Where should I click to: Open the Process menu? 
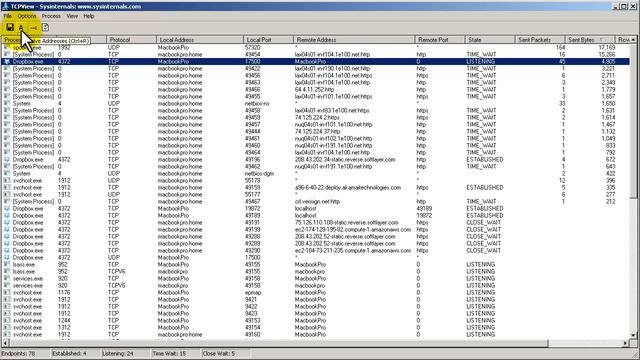pyautogui.click(x=51, y=16)
